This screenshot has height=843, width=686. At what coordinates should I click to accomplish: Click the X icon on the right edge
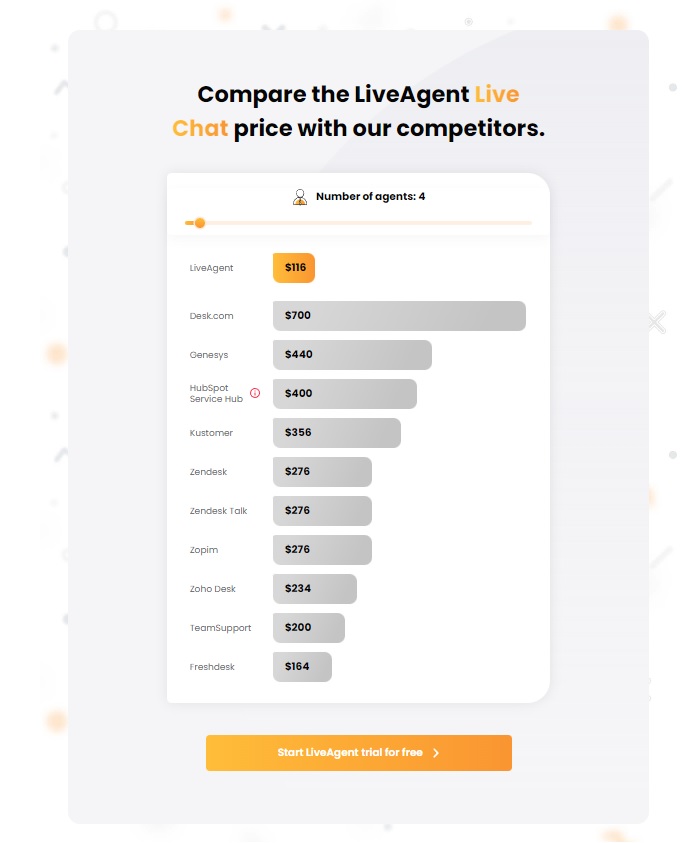[655, 322]
